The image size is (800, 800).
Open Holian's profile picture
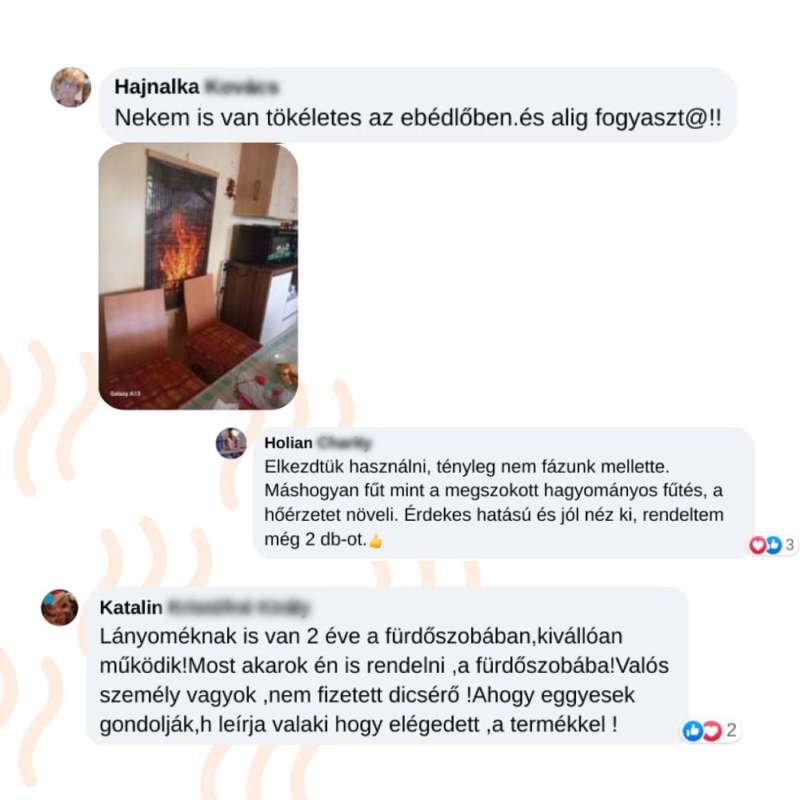[231, 443]
